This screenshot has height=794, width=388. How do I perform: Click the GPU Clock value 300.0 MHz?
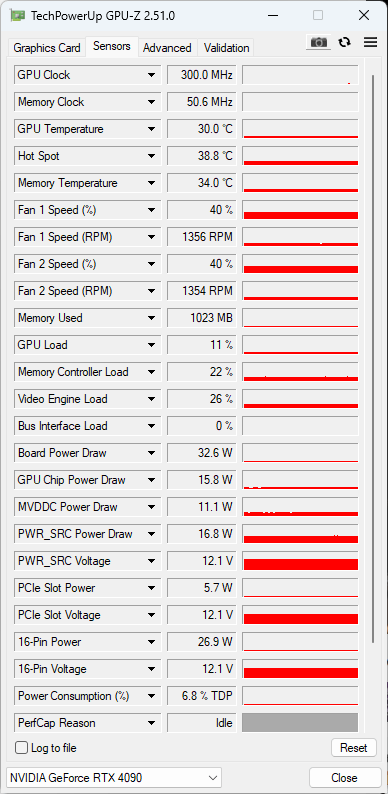(202, 75)
